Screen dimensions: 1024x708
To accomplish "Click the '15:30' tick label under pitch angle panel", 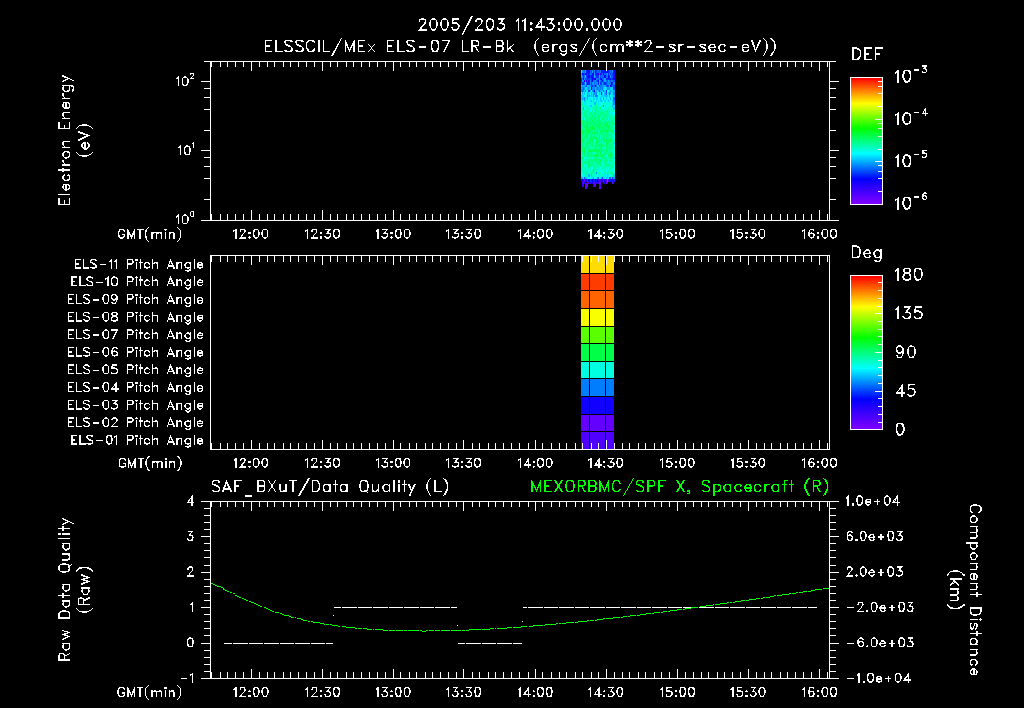I will [747, 464].
